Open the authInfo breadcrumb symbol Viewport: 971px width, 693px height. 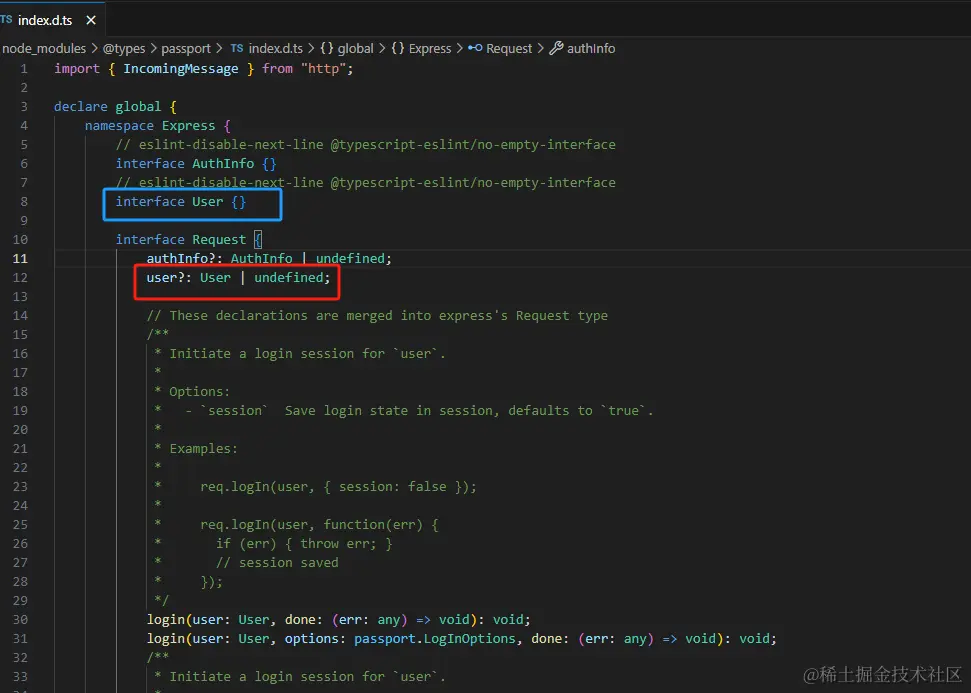591,48
